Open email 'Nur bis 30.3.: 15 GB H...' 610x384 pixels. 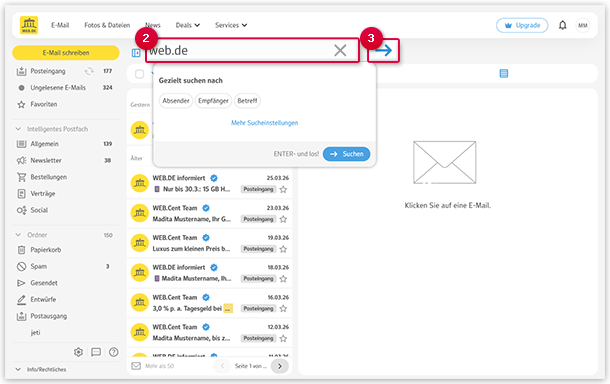pyautogui.click(x=209, y=184)
